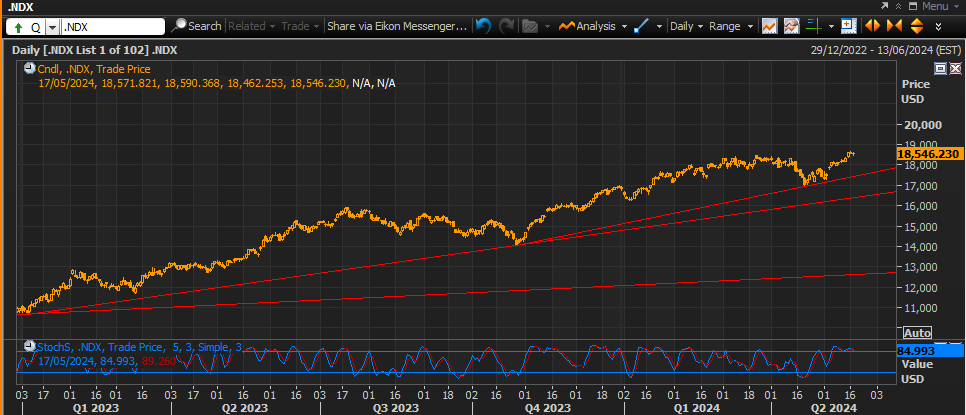Click the expand horizontally orange arrows icon
Viewport: 966px width, 415px height.
click(x=872, y=26)
